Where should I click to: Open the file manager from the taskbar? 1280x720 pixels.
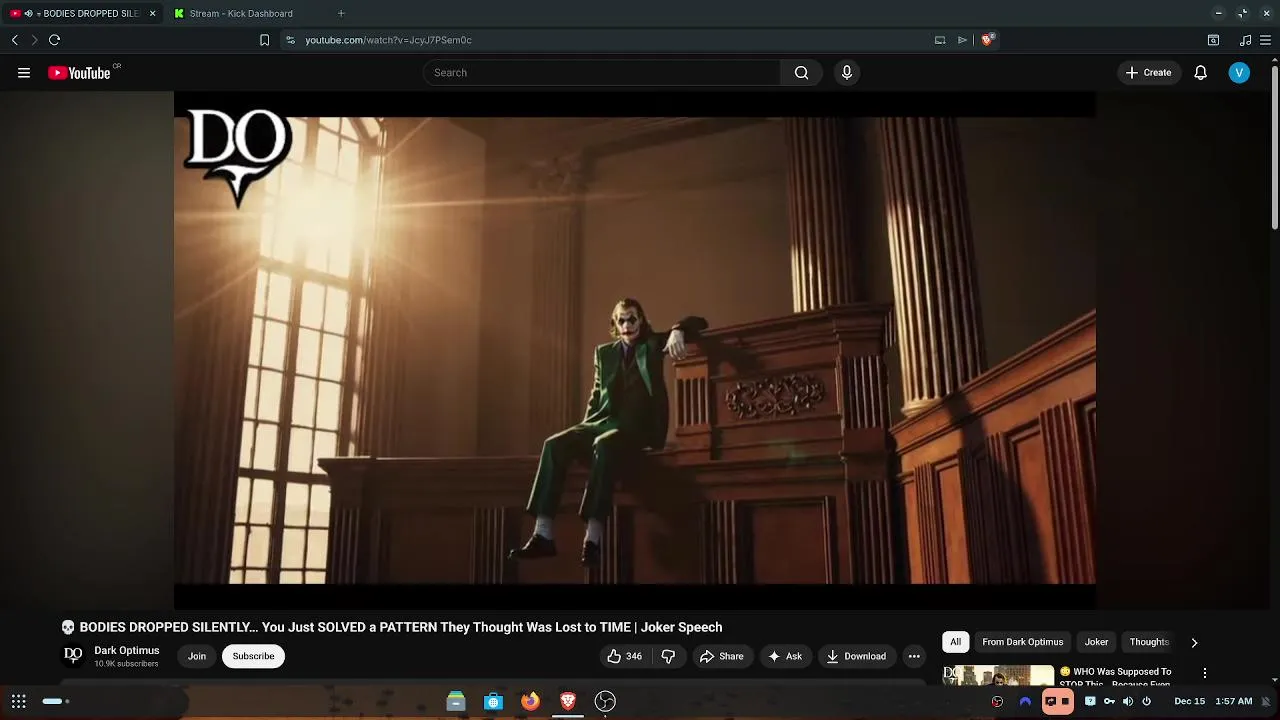pyautogui.click(x=456, y=701)
